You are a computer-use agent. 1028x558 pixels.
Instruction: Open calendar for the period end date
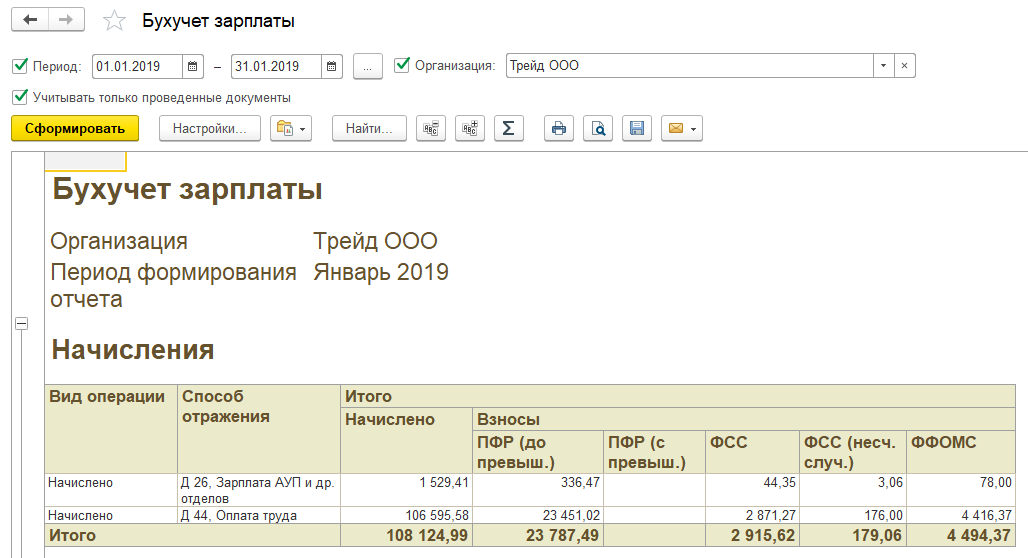333,67
